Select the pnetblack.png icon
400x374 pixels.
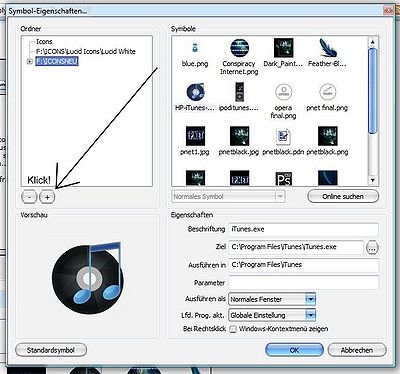(x=327, y=136)
